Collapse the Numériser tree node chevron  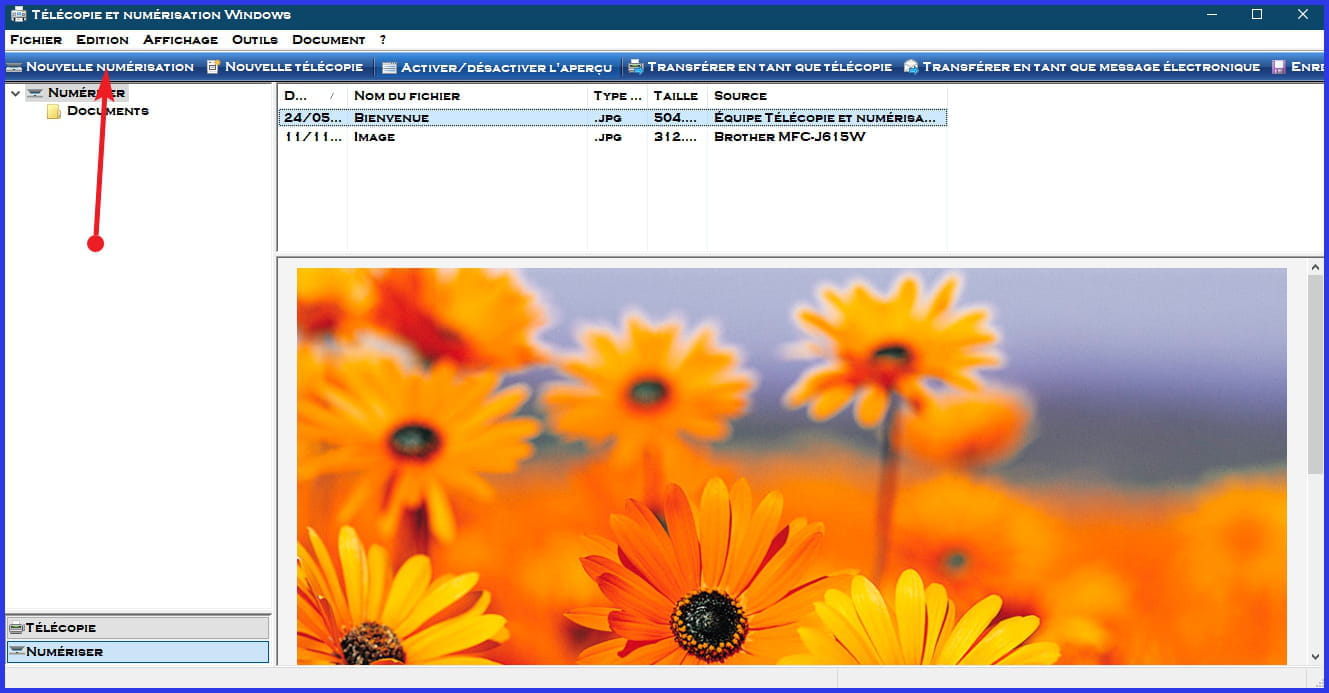pos(15,93)
